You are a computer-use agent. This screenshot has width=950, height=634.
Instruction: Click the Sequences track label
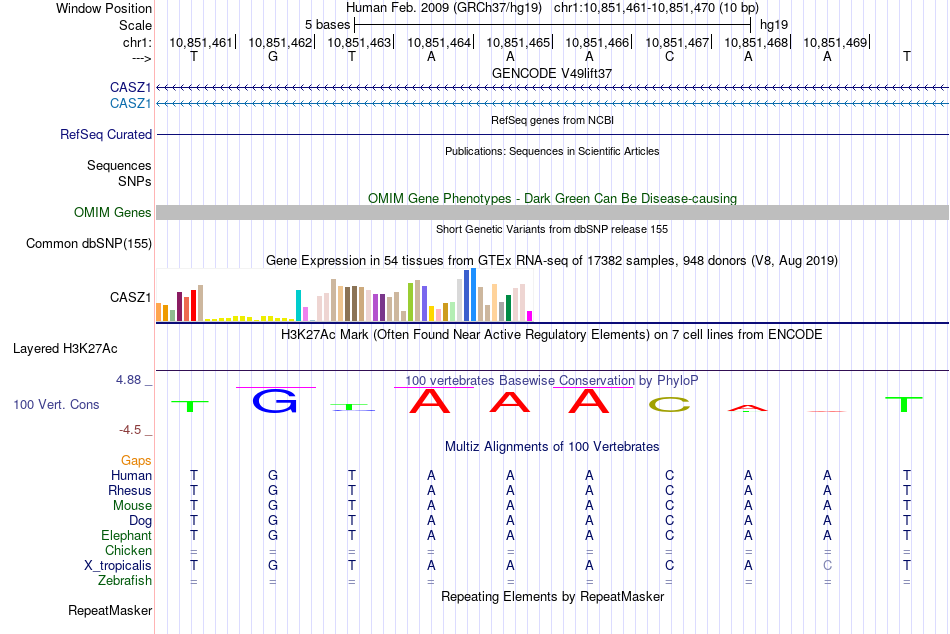[119, 165]
